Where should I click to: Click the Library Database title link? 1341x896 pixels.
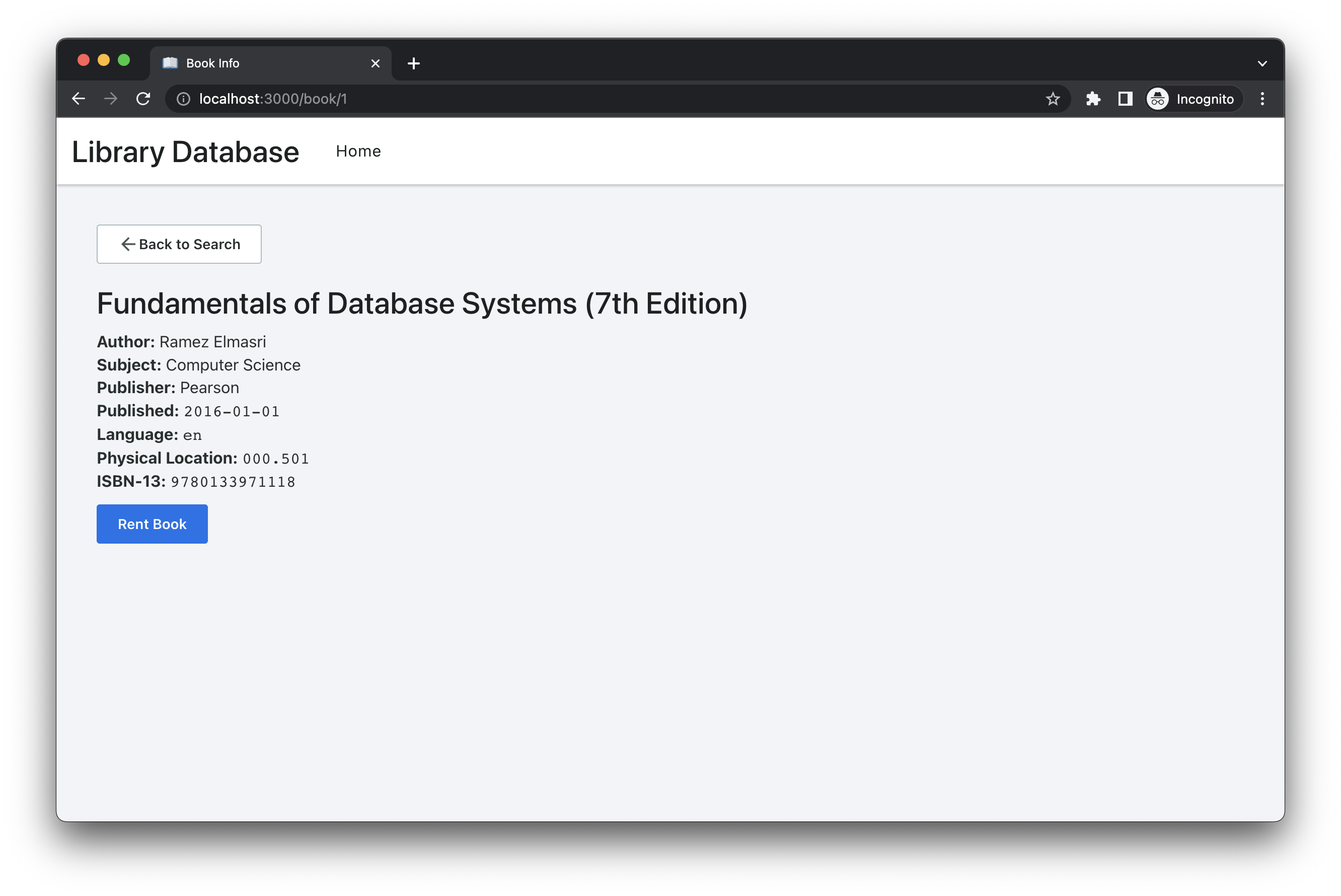pos(185,152)
